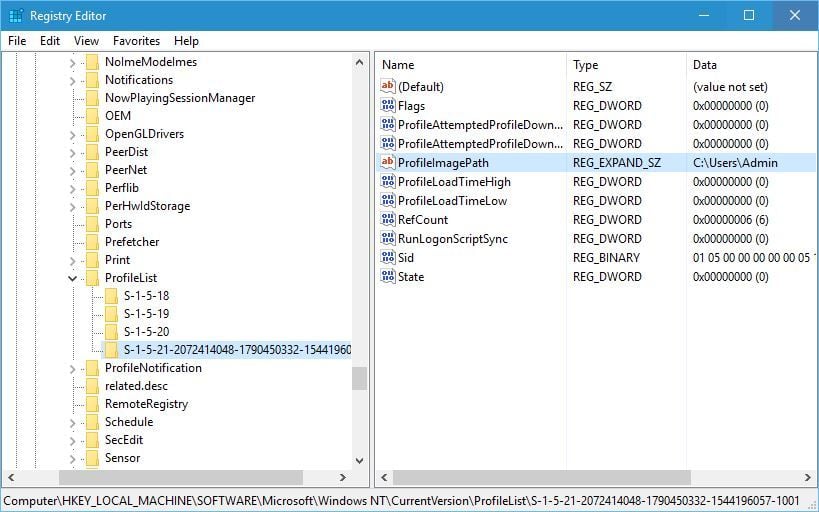
Task: Click the REG_BINARY type cell for Sid
Action: (606, 258)
